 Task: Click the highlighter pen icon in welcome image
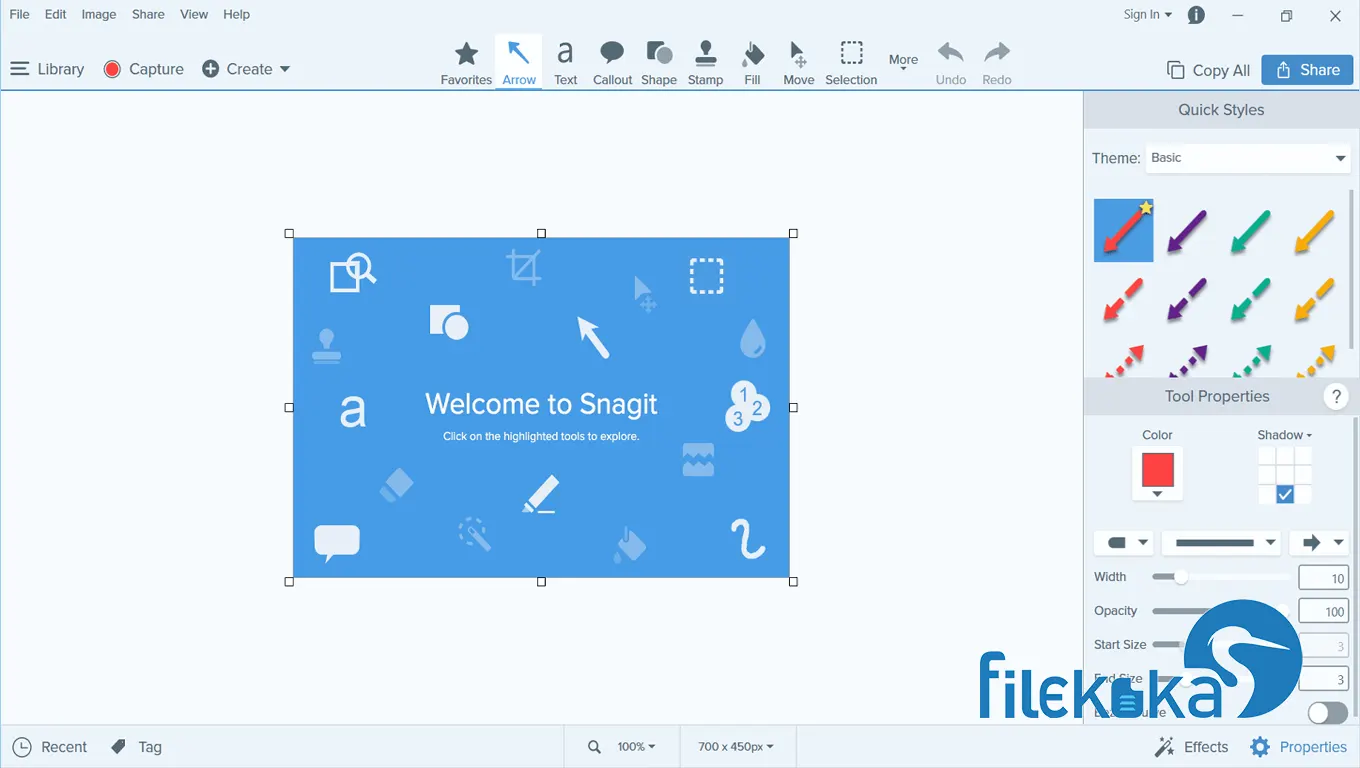pyautogui.click(x=540, y=495)
